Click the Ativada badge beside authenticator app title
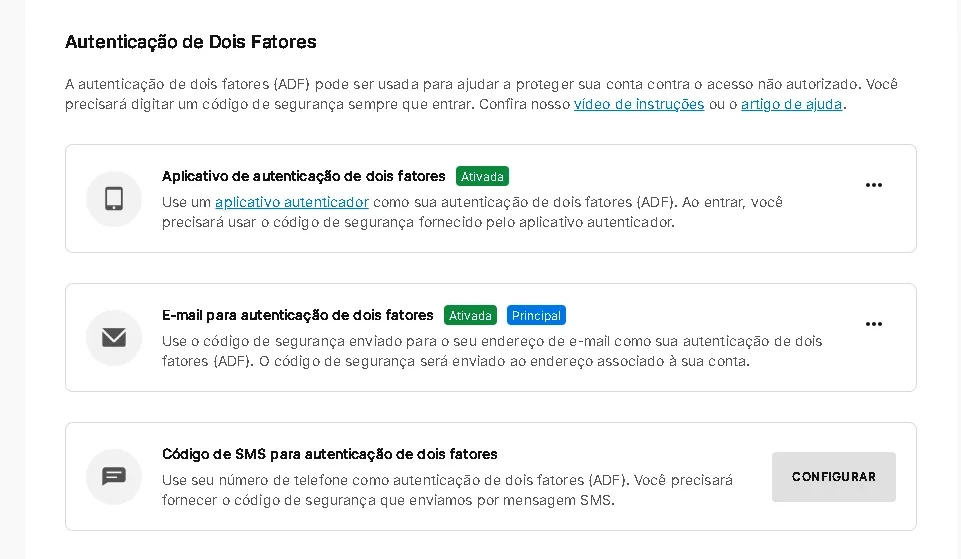Image resolution: width=961 pixels, height=559 pixels. [x=482, y=177]
